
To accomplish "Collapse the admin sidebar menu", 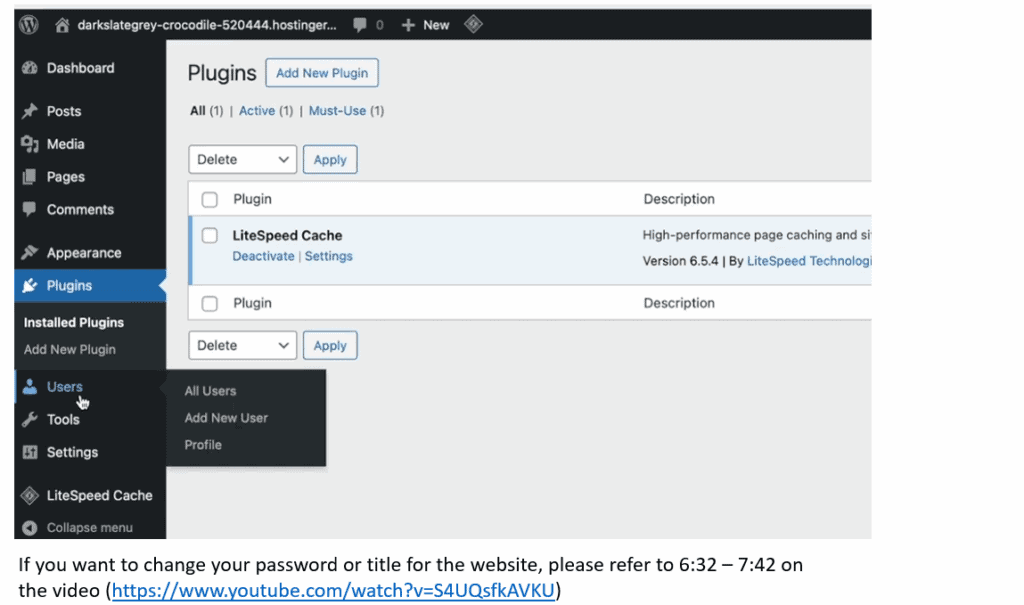I will (x=88, y=527).
